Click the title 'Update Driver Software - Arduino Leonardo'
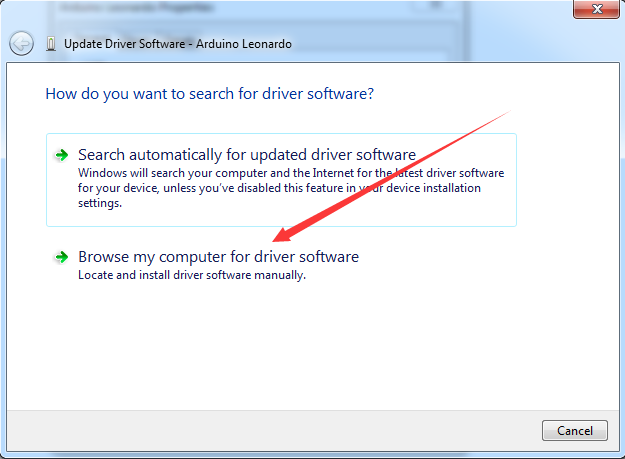625x459 pixels. 178,44
